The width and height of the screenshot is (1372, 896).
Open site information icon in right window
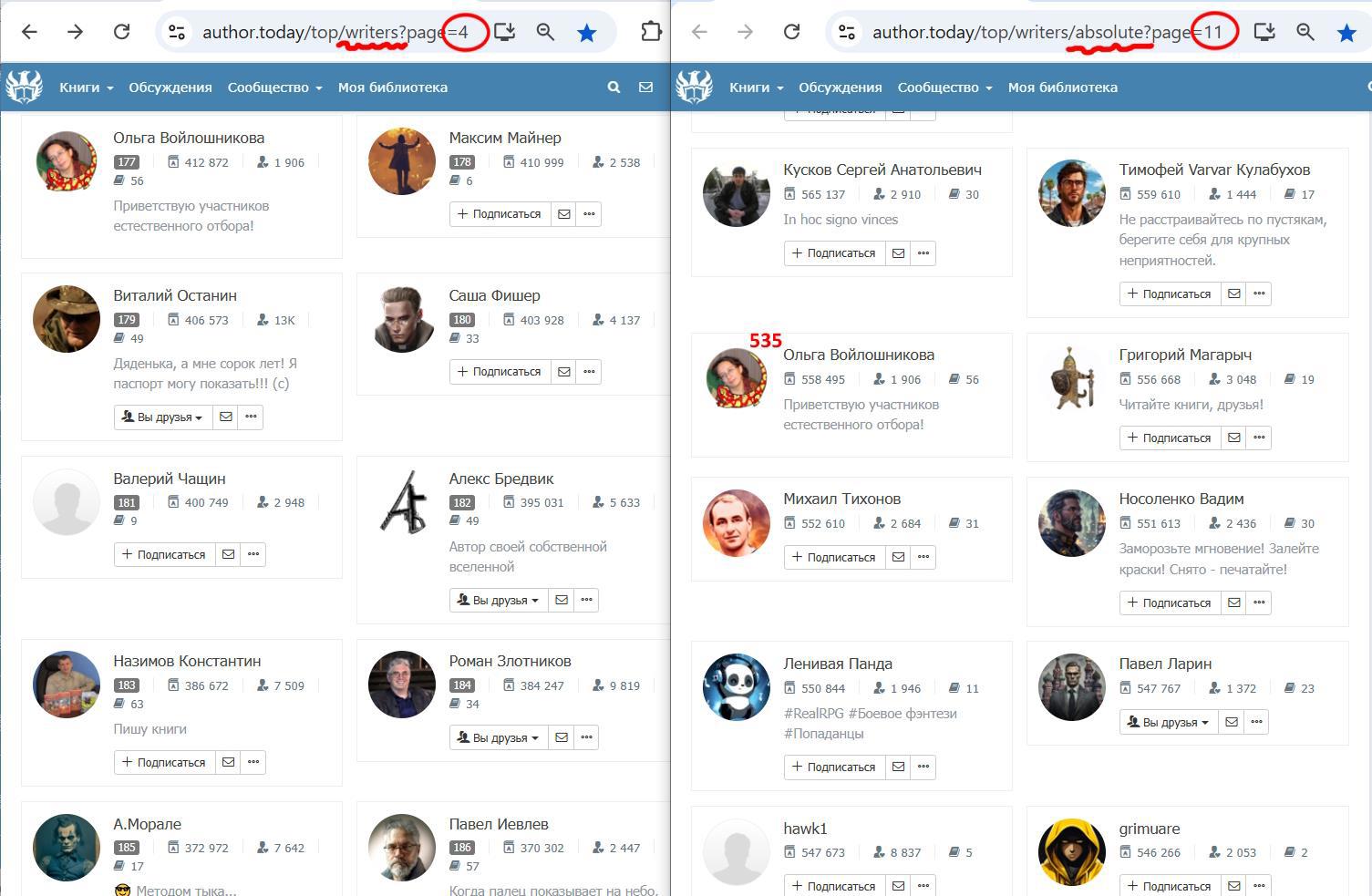pos(846,32)
